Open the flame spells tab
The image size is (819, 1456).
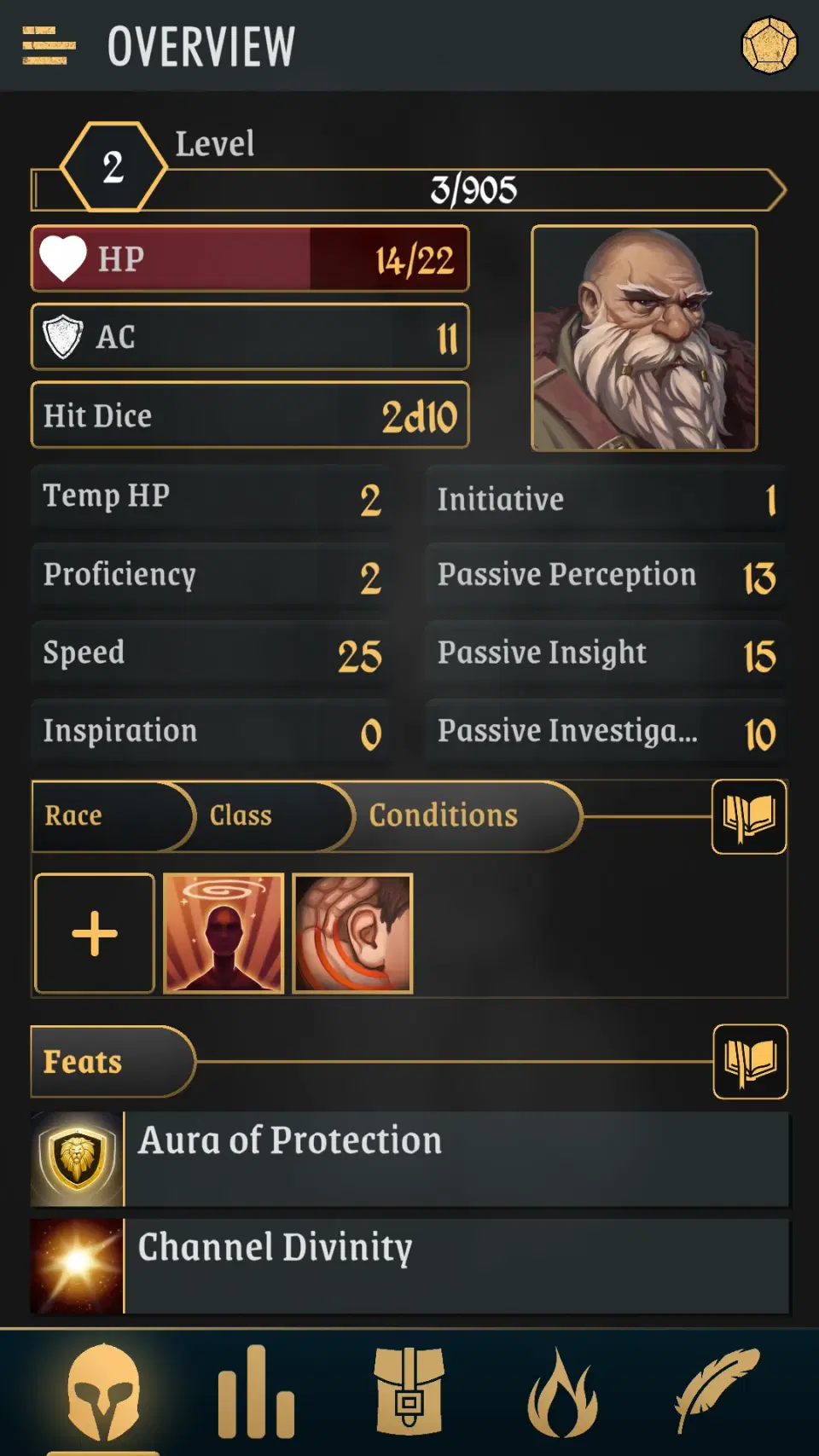(562, 1392)
